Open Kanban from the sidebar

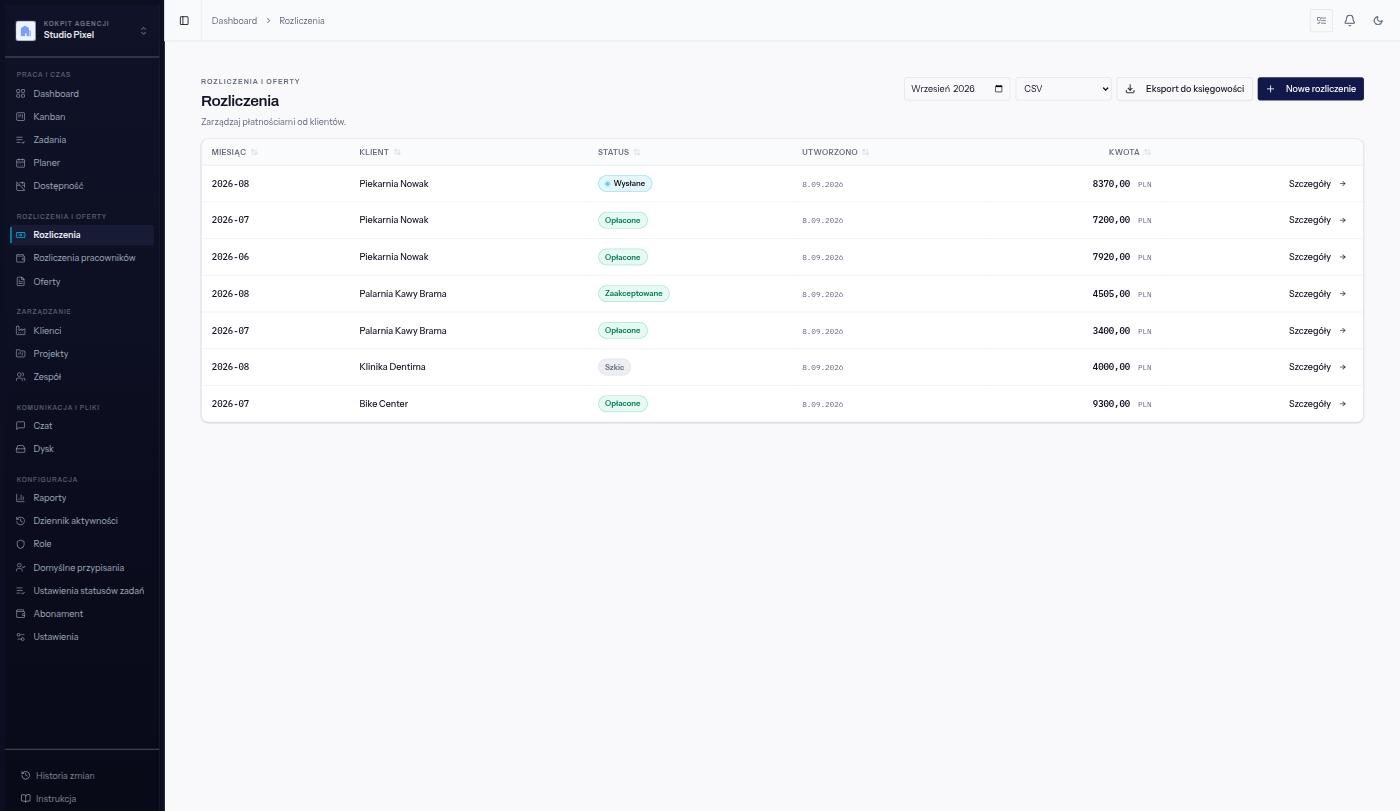pyautogui.click(x=49, y=117)
